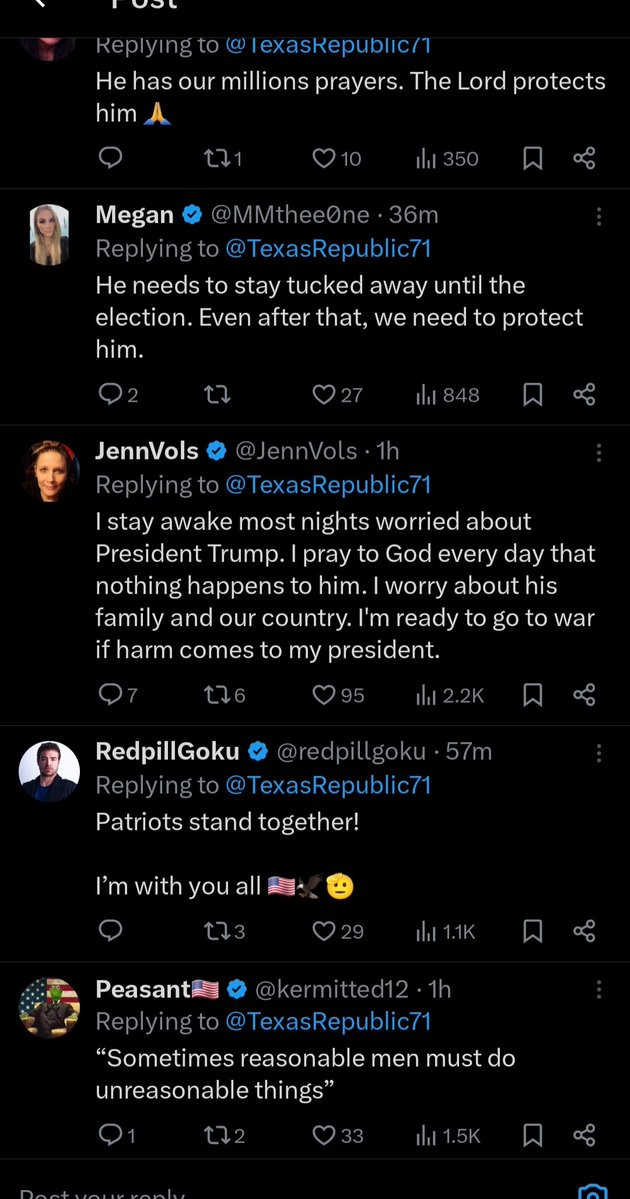
Task: Repost RedpillGoku's reply with 3 reposts
Action: click(215, 931)
